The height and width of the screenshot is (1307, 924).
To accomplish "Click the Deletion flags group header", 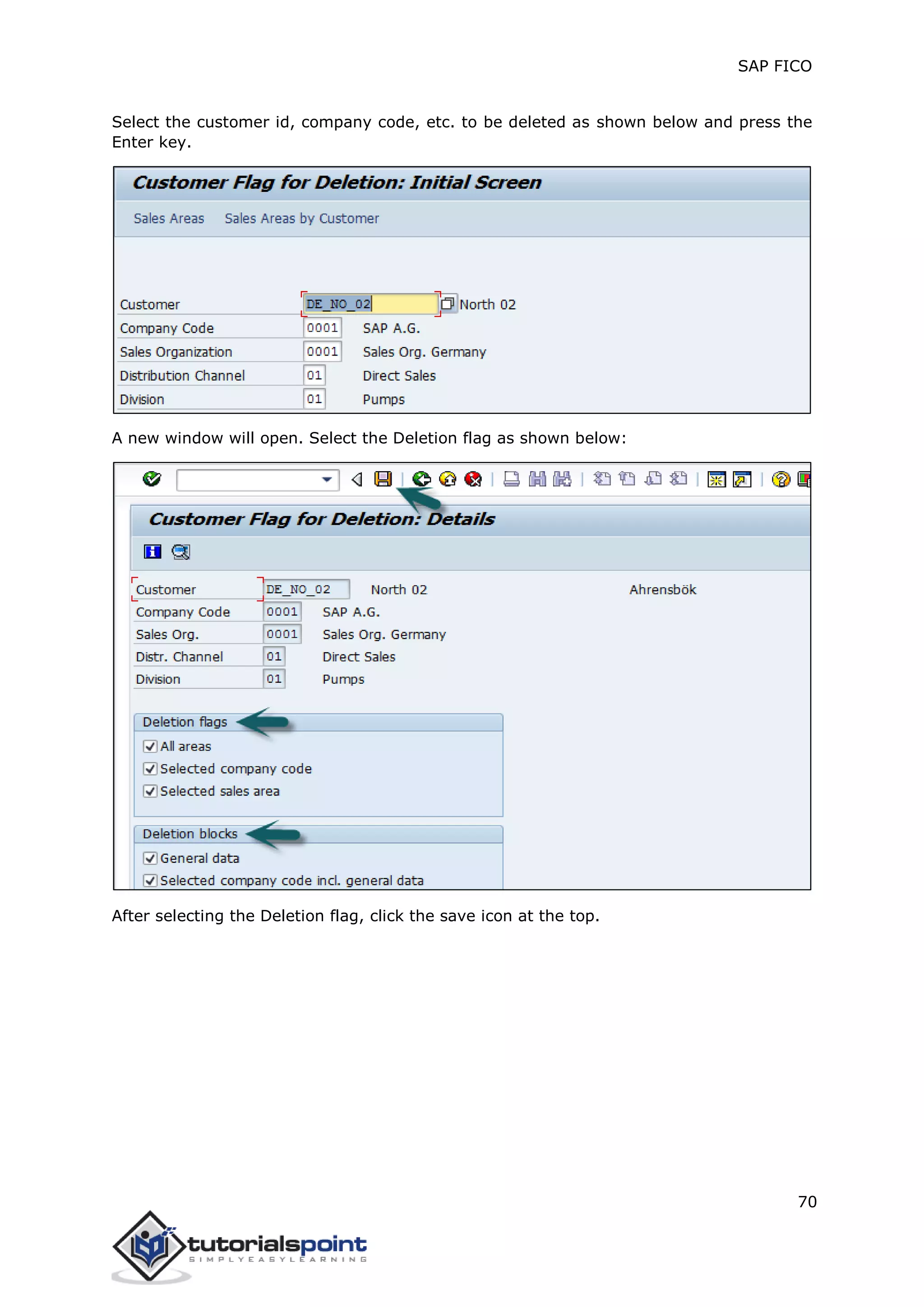I will pos(319,723).
